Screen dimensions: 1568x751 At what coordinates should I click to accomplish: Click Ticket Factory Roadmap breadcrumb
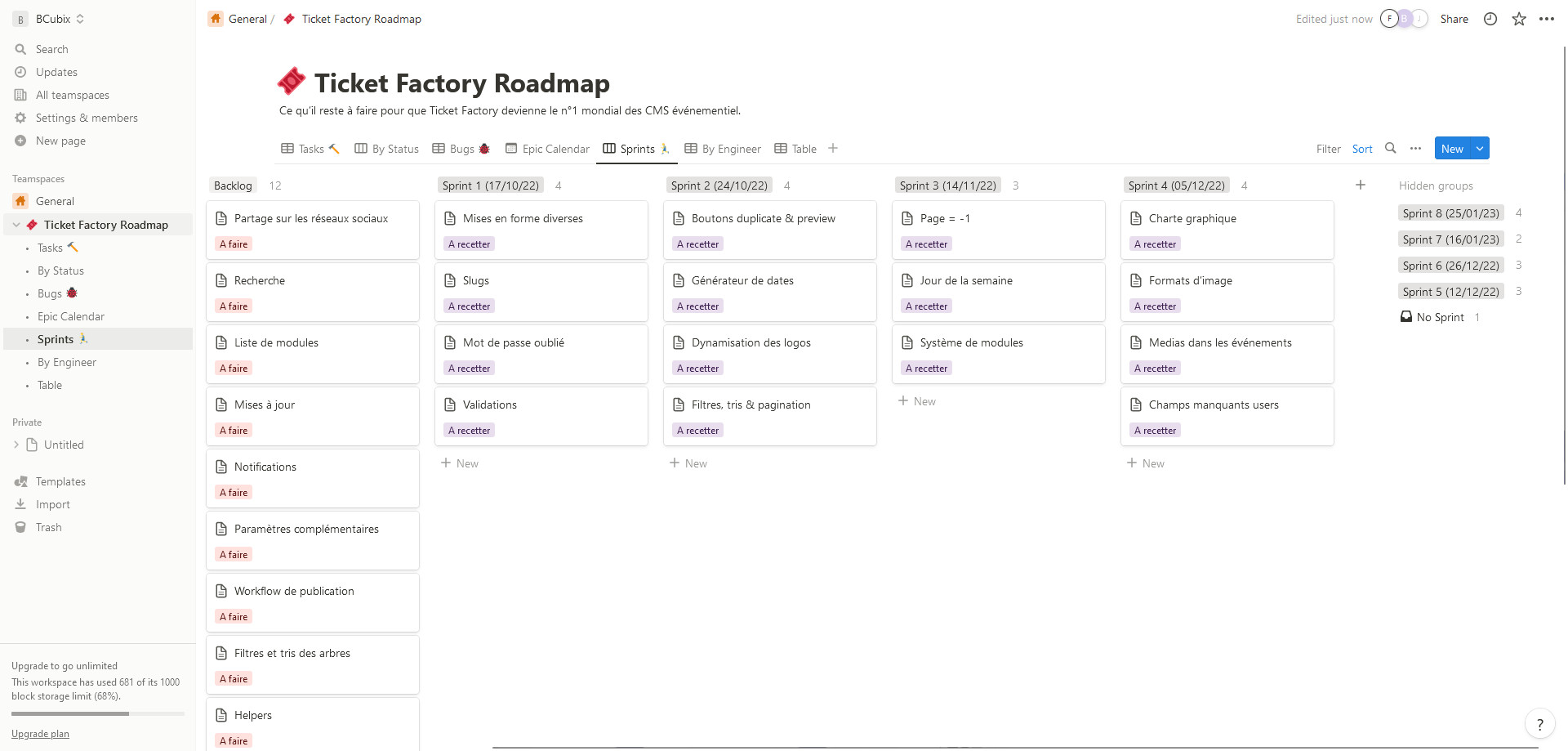pos(352,19)
